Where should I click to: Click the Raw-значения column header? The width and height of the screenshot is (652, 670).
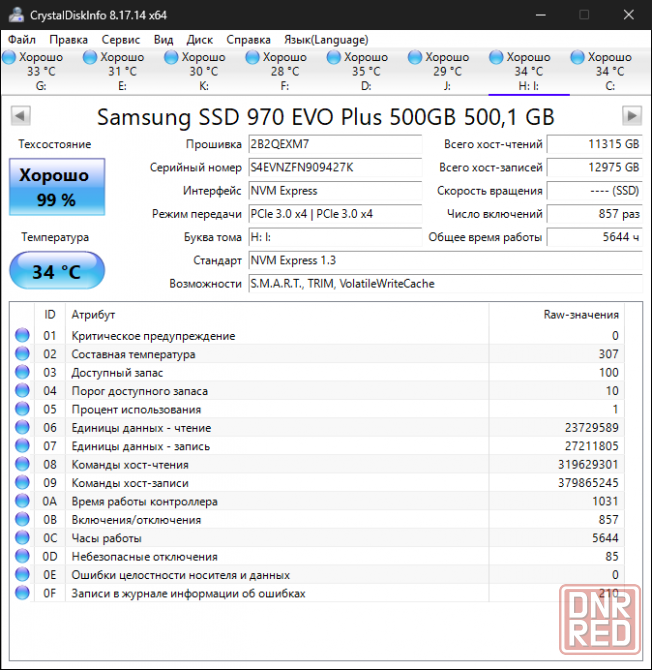point(557,314)
